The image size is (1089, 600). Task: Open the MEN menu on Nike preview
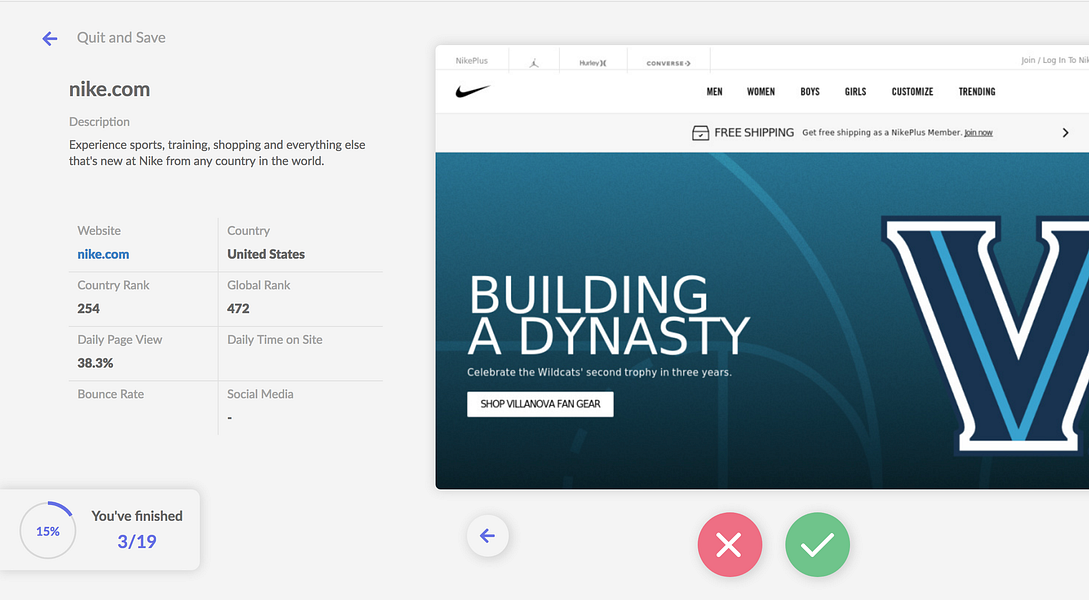coord(714,92)
